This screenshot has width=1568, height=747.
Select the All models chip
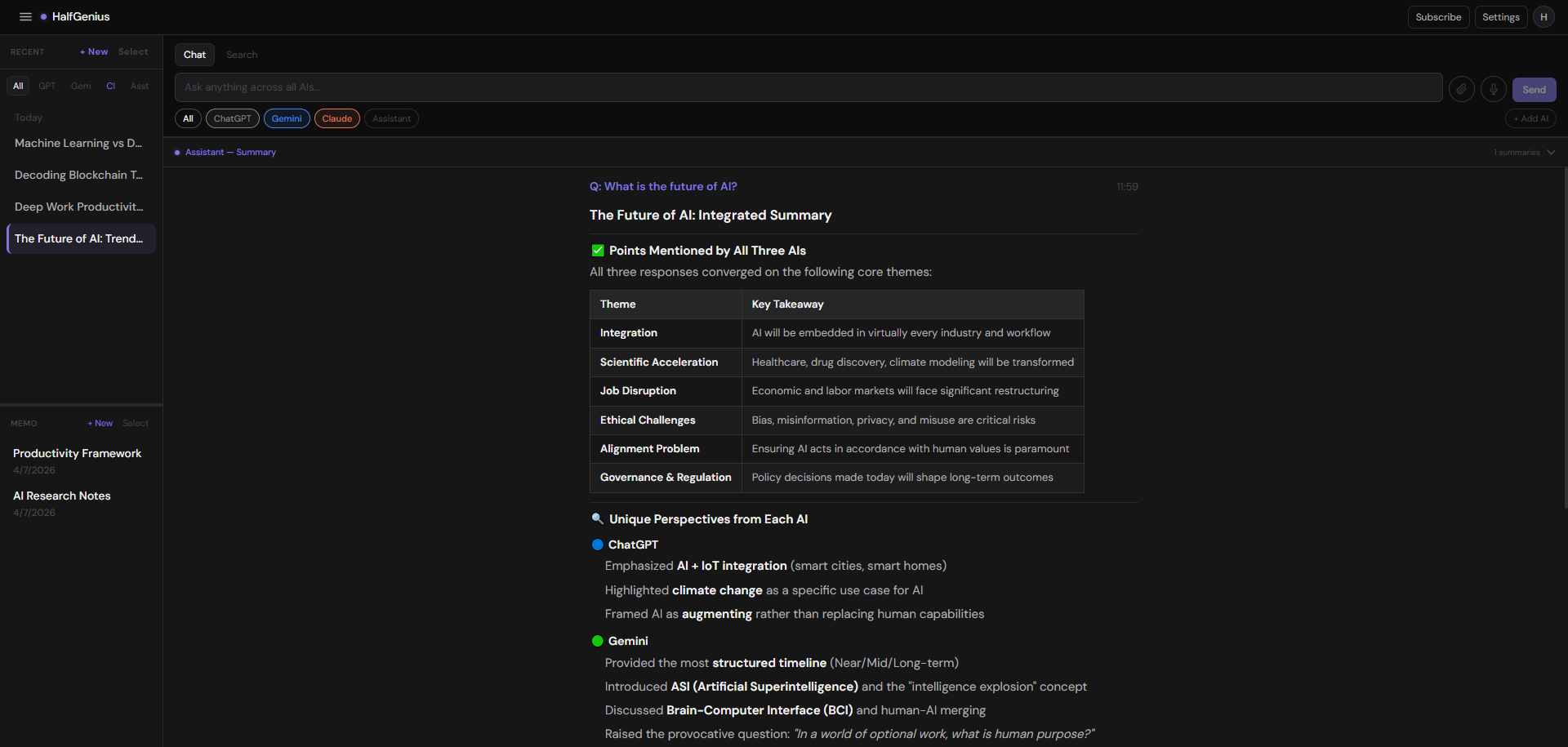pyautogui.click(x=188, y=118)
